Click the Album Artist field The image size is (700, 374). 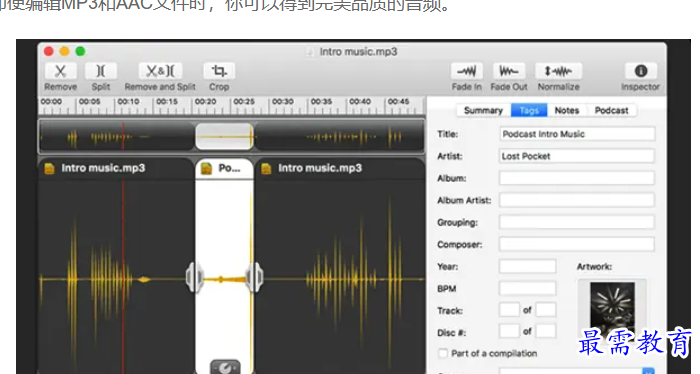pos(577,200)
